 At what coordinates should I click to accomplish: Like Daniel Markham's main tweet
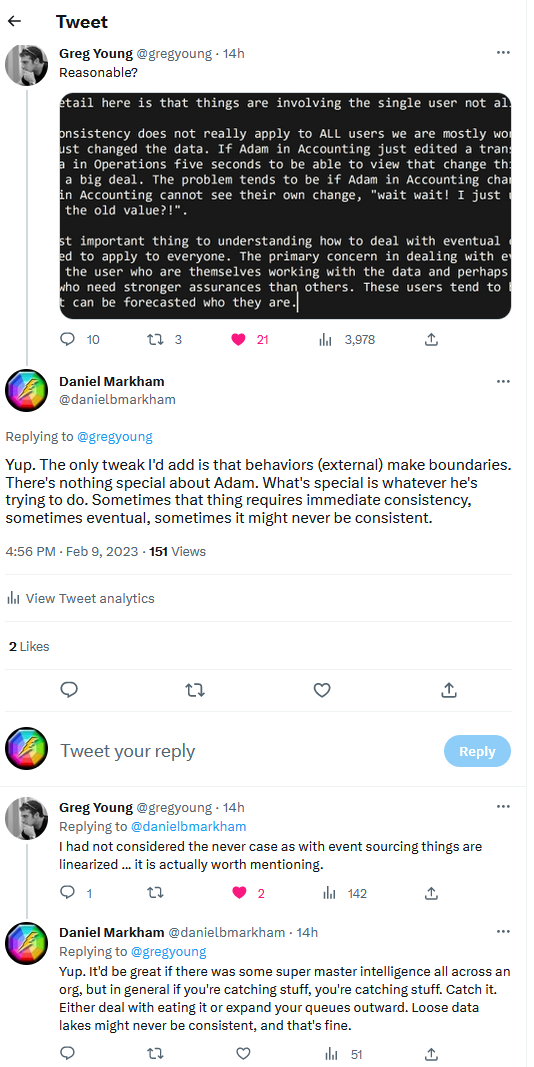pos(322,690)
